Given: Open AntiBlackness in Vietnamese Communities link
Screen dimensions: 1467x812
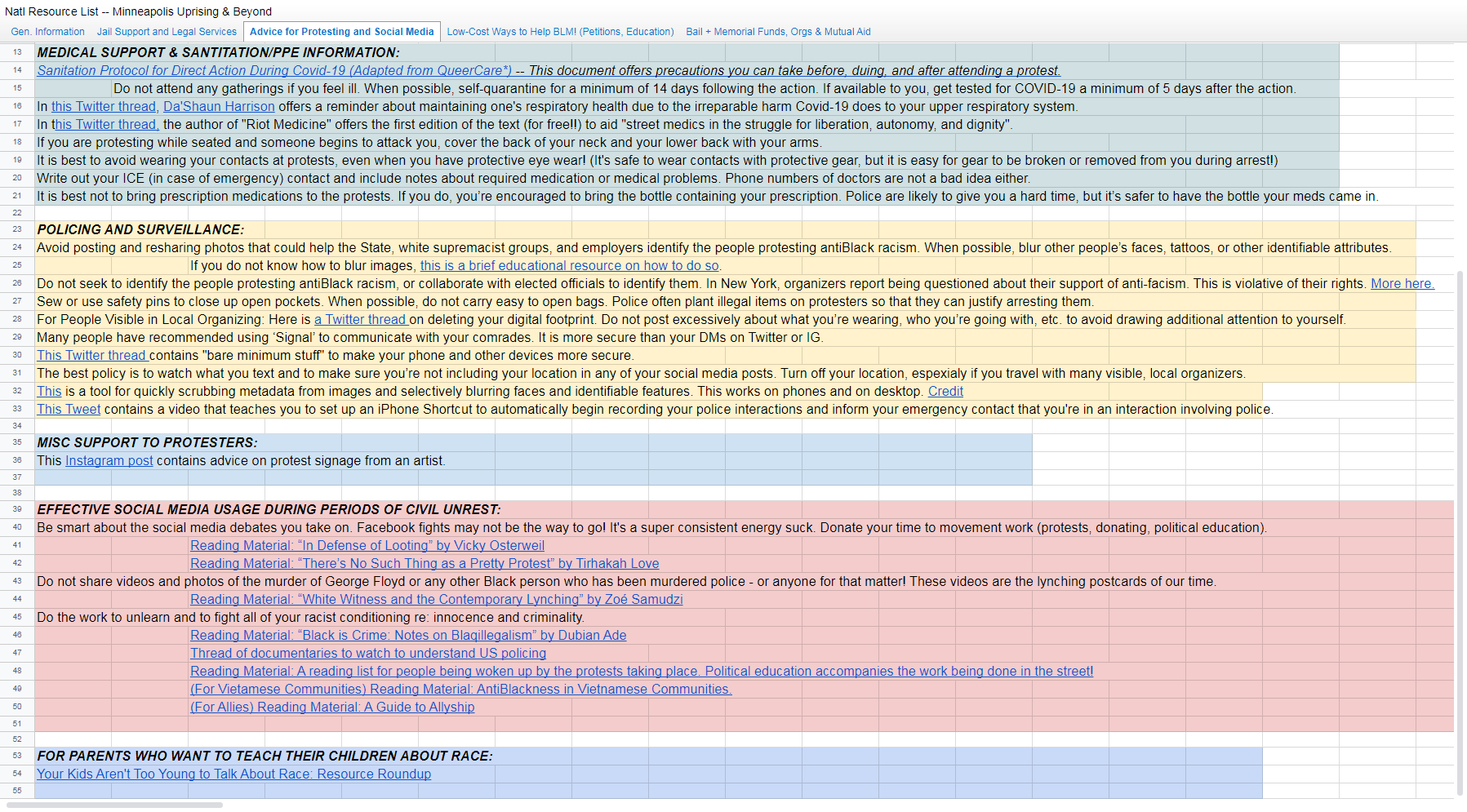Looking at the screenshot, I should click(461, 690).
